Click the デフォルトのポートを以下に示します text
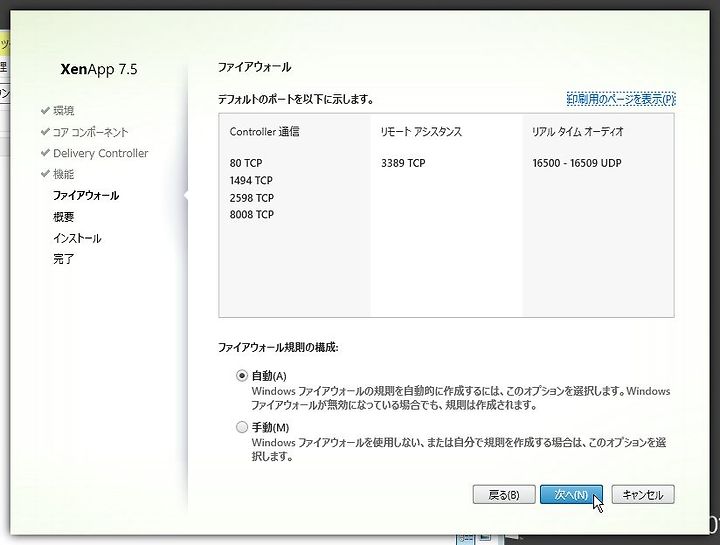Screen dimensions: 720x545 pyautogui.click(x=296, y=99)
